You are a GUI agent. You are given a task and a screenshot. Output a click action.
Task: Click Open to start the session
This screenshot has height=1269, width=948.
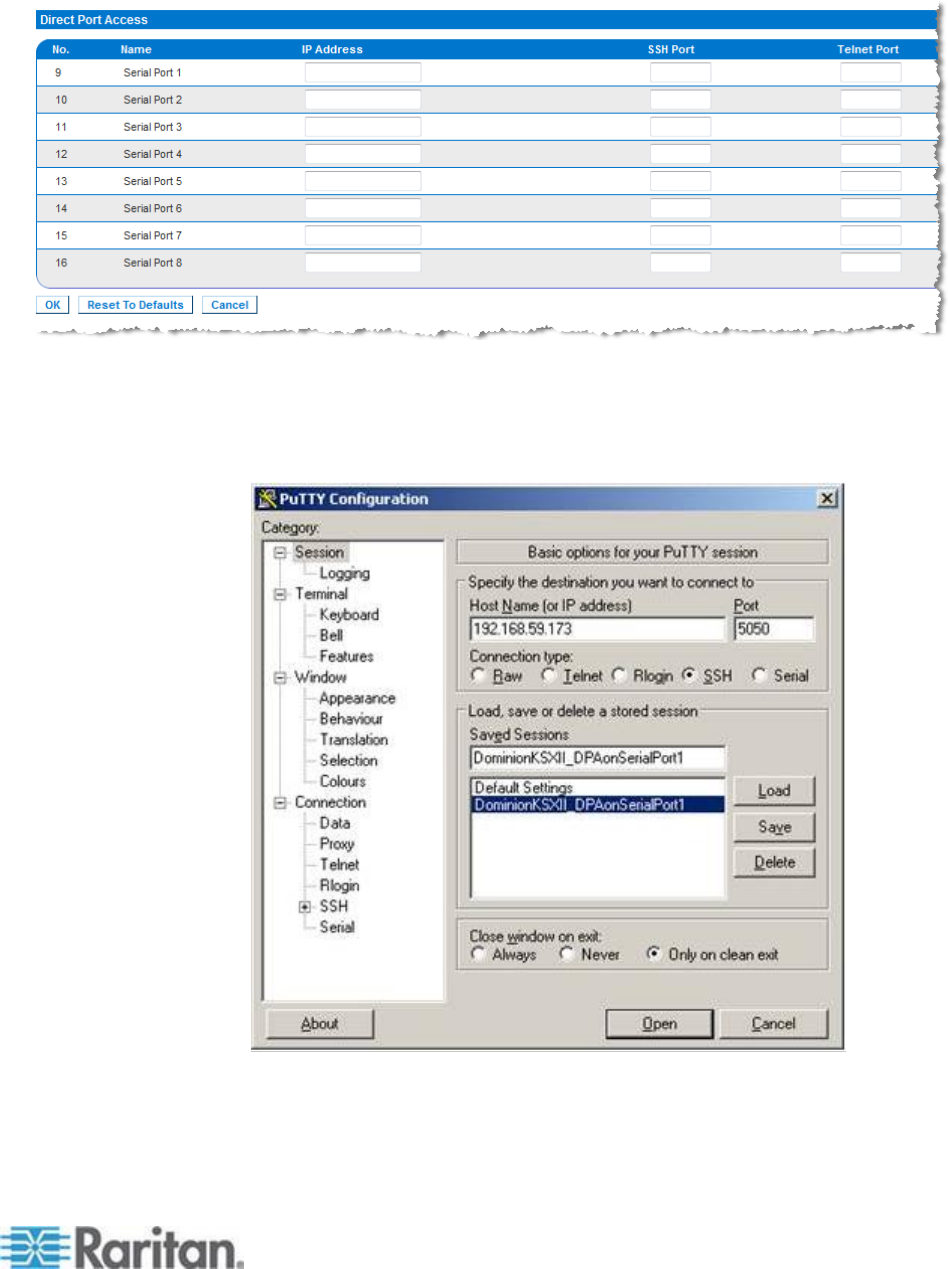pos(659,1024)
